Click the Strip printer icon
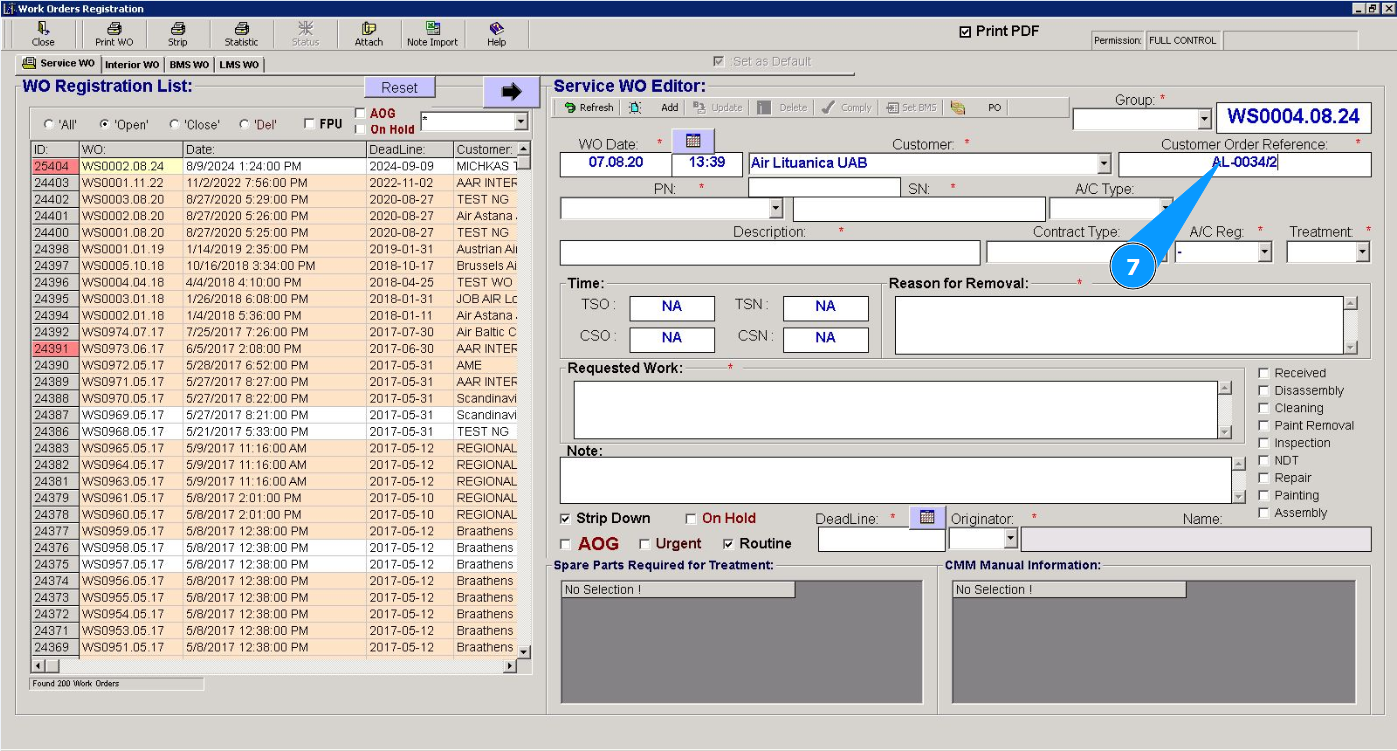This screenshot has height=751, width=1397. [177, 29]
